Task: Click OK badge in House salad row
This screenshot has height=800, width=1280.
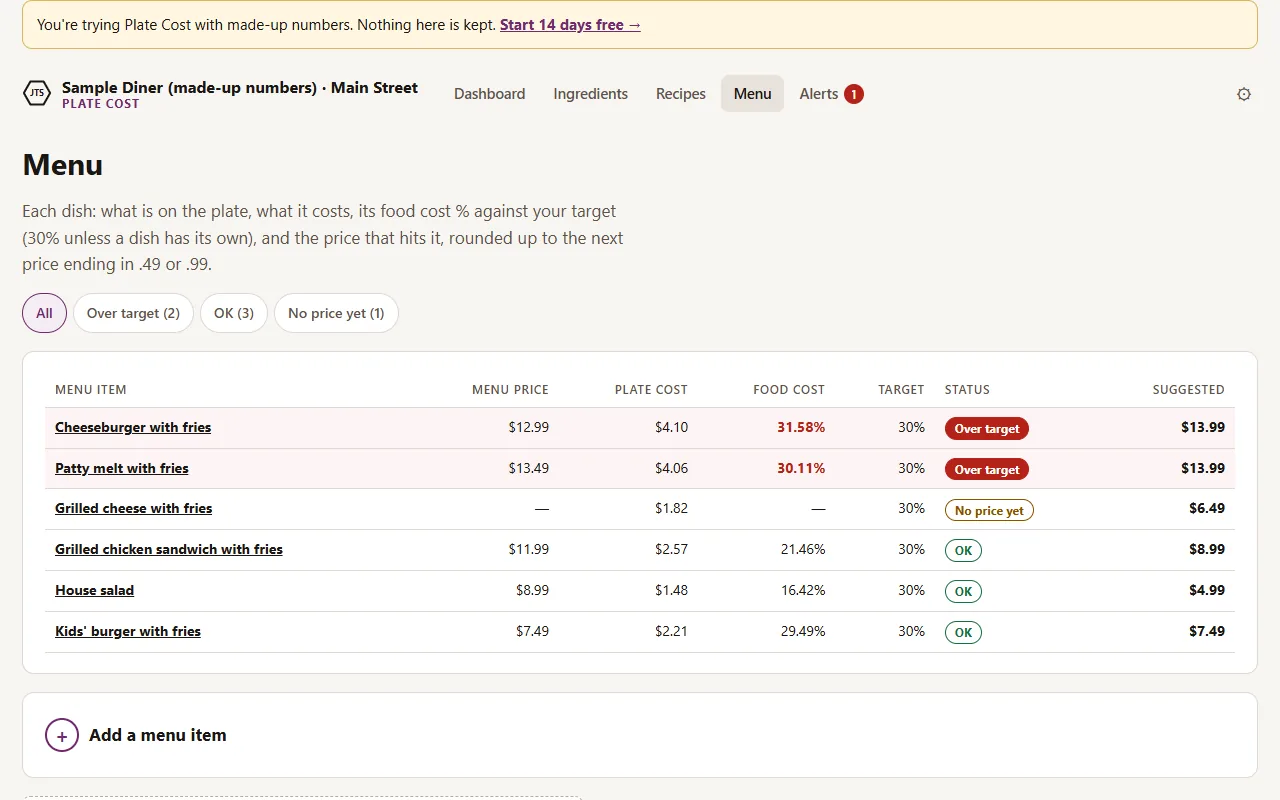Action: (x=963, y=592)
